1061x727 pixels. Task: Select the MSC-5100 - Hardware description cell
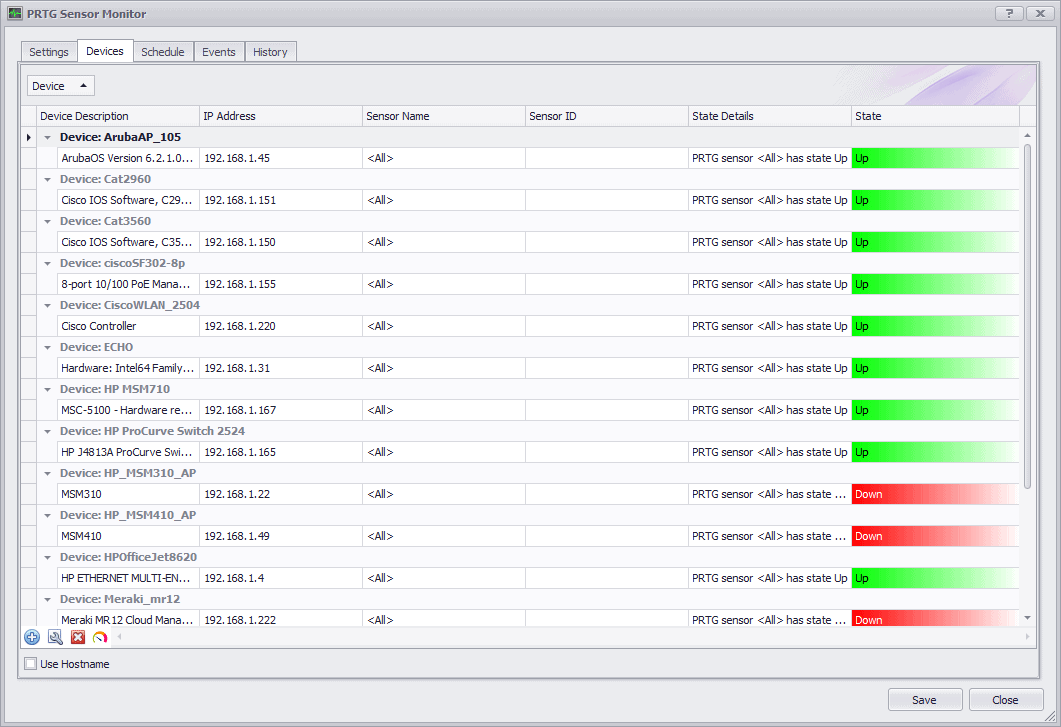click(x=128, y=410)
